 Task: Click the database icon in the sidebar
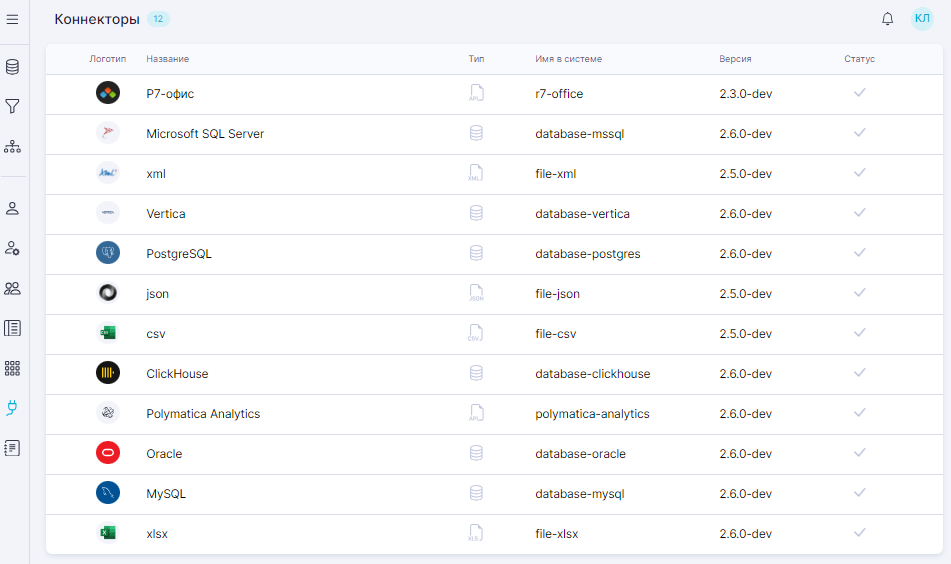tap(13, 67)
